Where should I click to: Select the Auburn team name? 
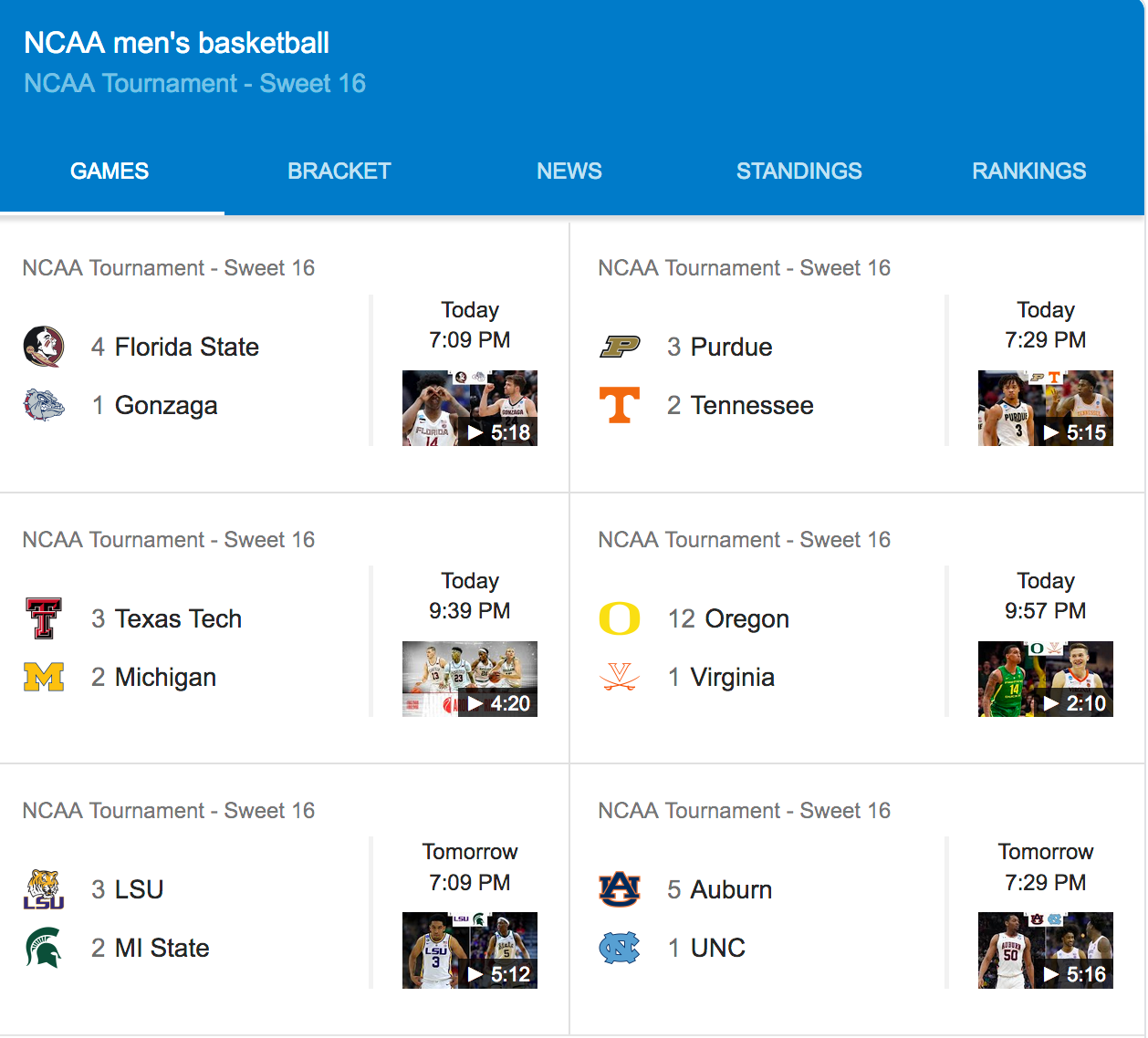coord(732,889)
